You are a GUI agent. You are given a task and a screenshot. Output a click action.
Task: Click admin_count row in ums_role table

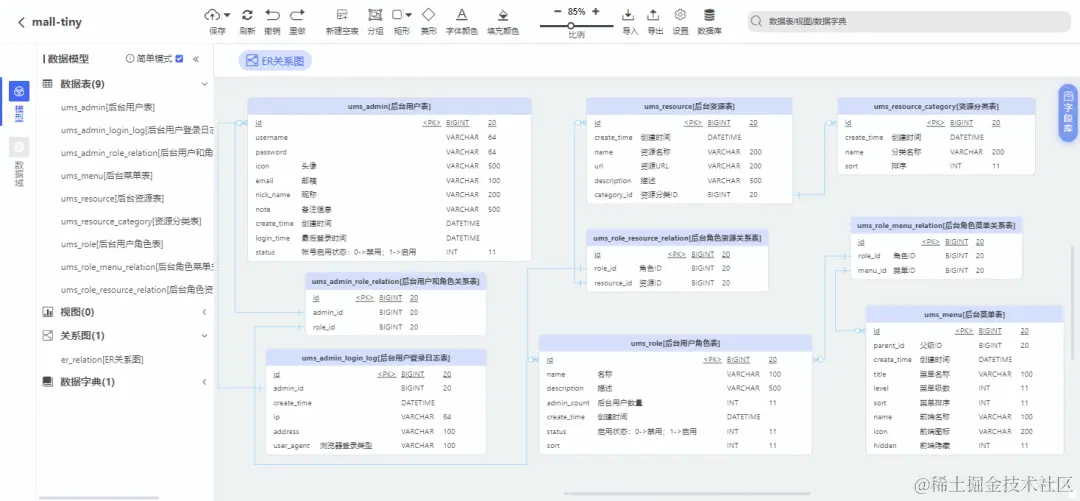(675, 402)
